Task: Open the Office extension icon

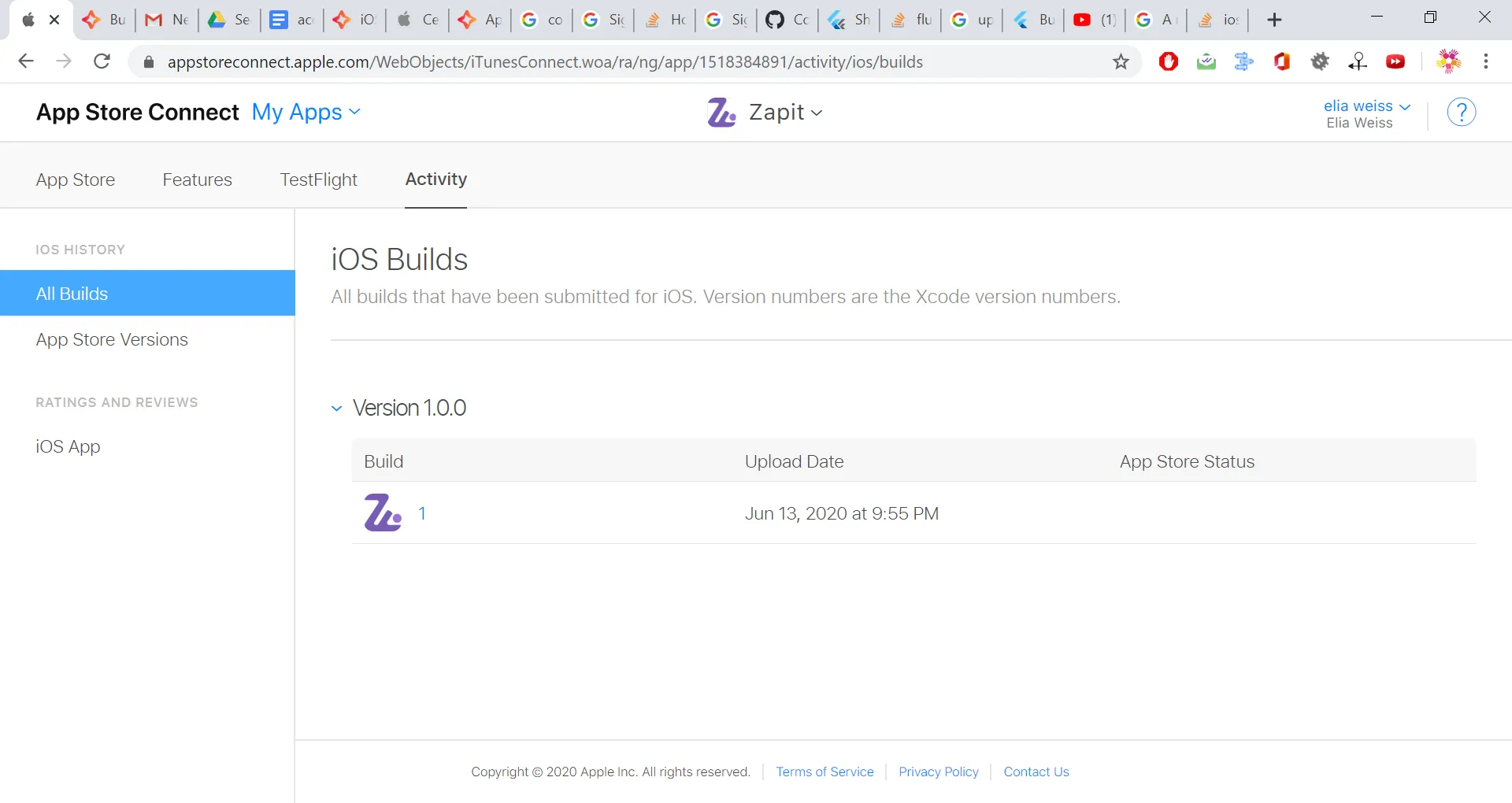Action: click(1282, 61)
